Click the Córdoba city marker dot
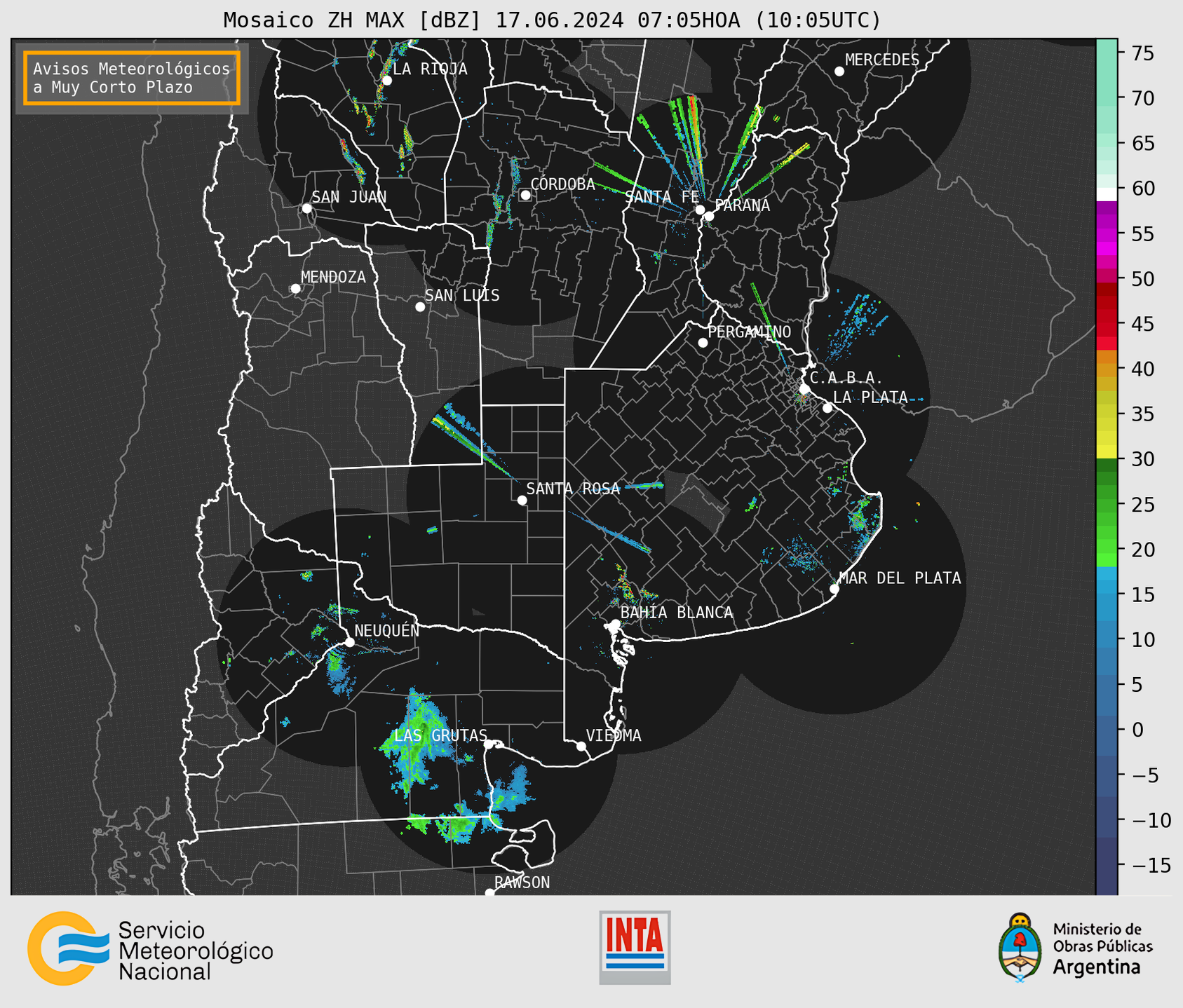 click(525, 195)
